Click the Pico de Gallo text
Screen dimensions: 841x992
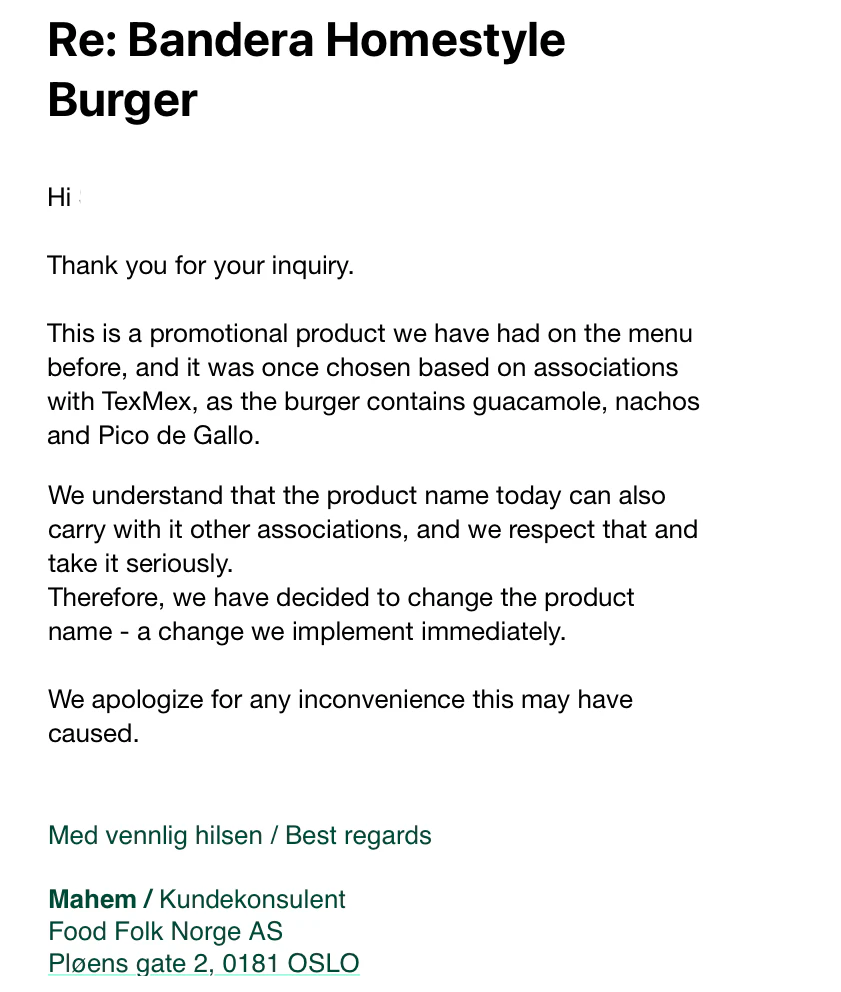(x=176, y=435)
